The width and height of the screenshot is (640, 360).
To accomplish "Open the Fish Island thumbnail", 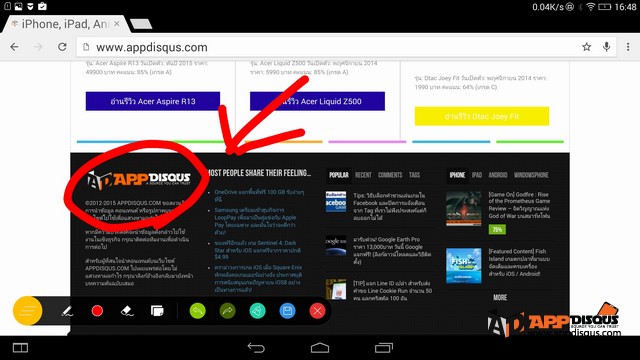I will click(x=464, y=266).
